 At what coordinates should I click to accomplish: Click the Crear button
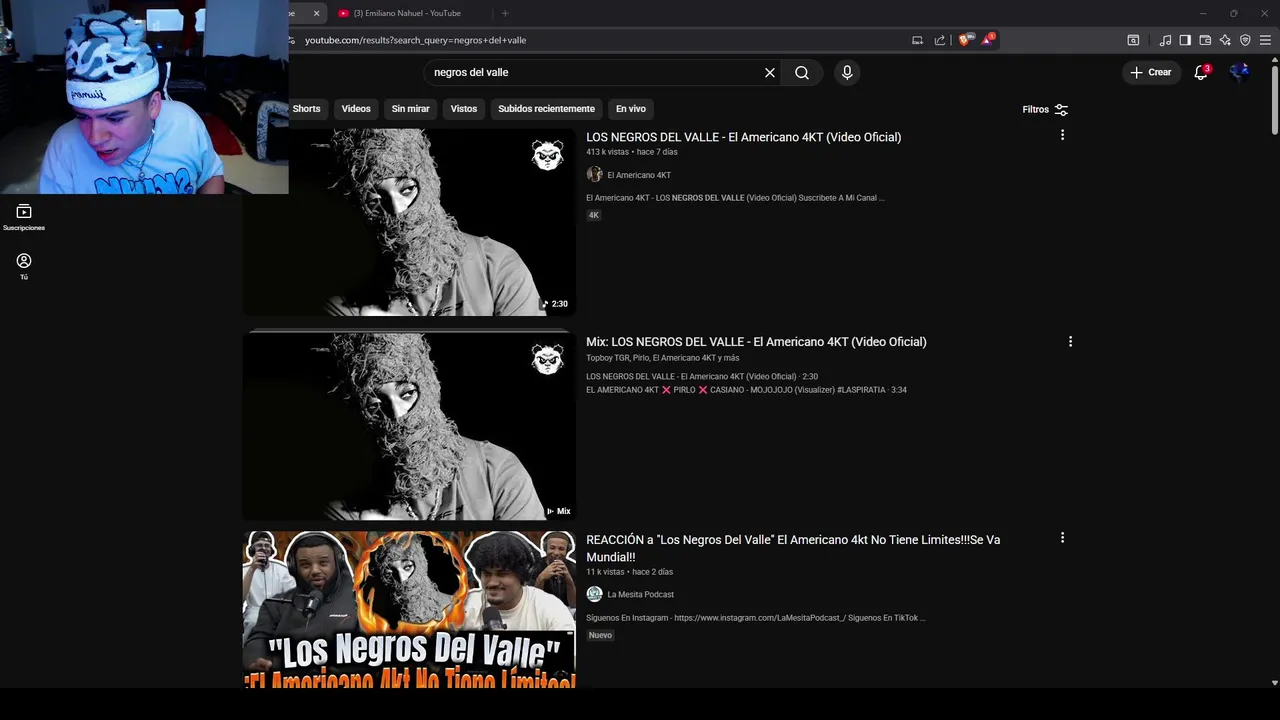[x=1151, y=72]
